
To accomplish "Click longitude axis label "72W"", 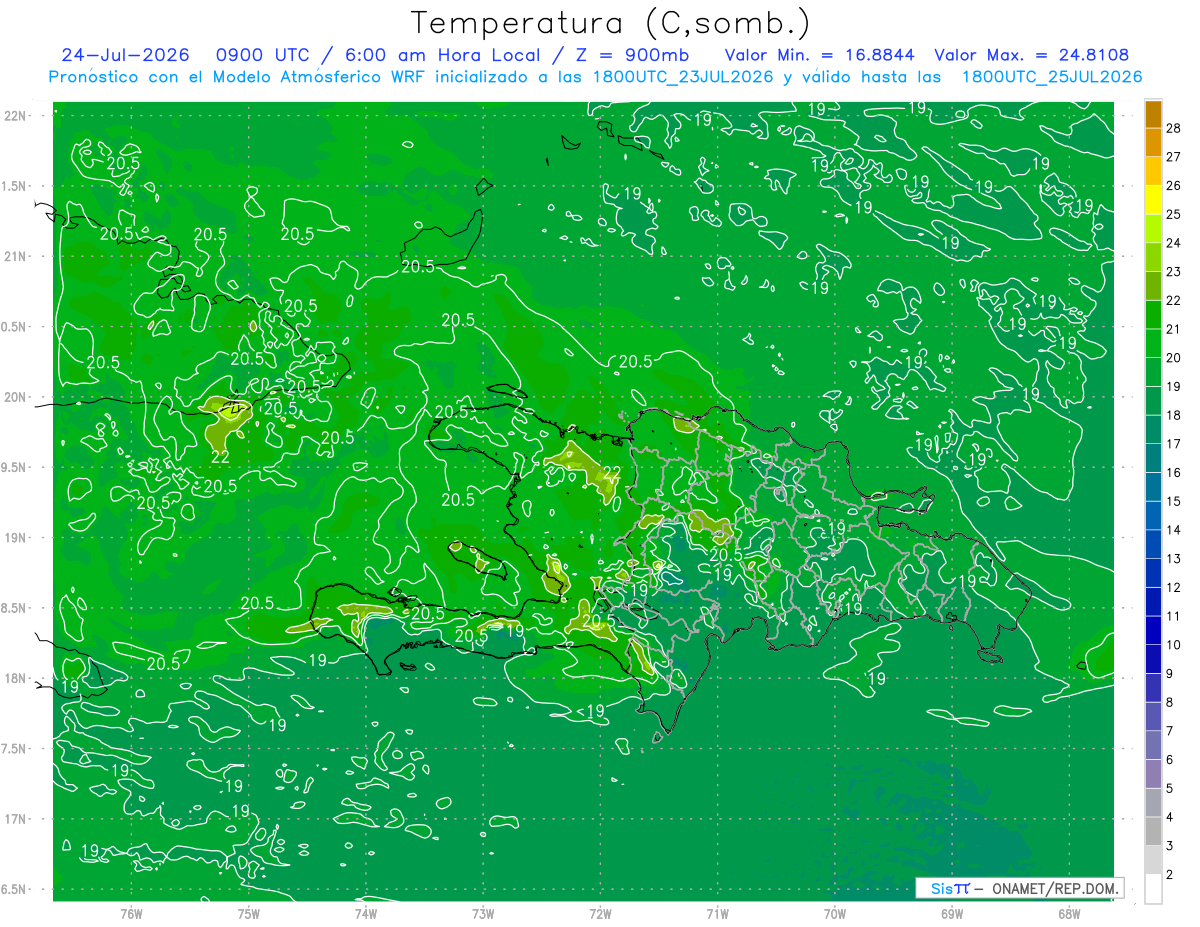I will 600,914.
